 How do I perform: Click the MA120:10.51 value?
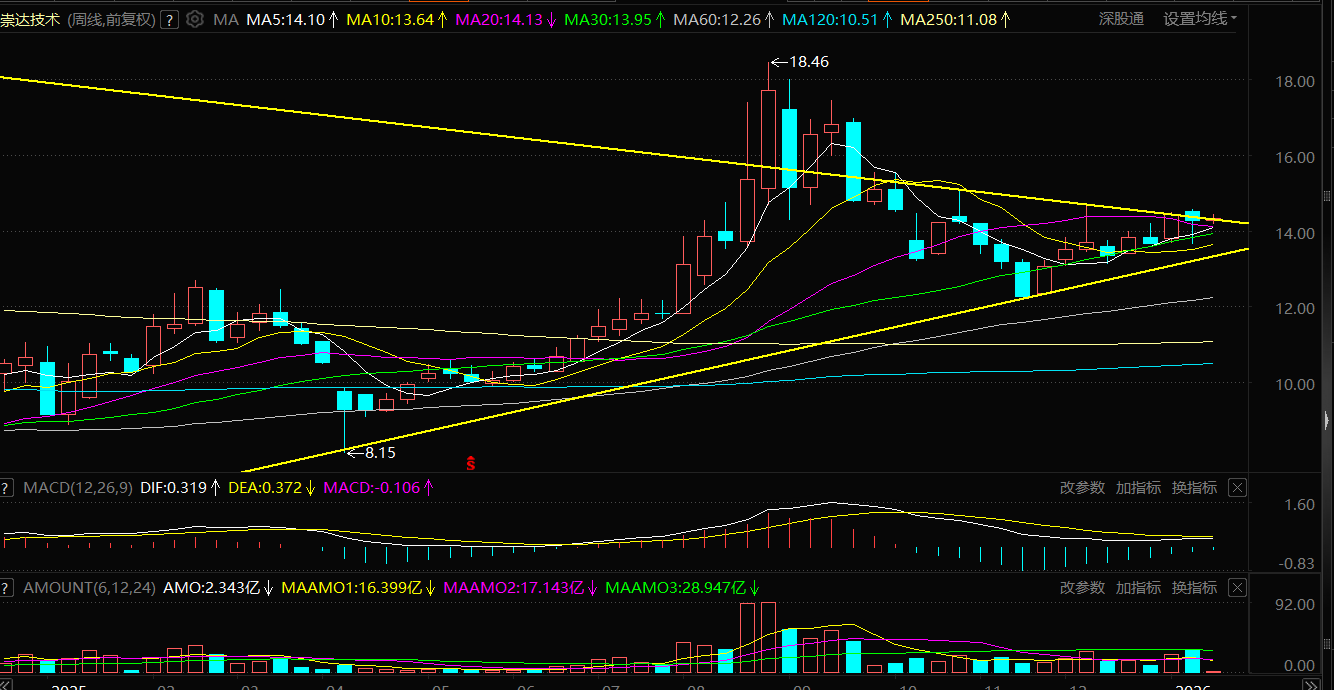pos(830,19)
